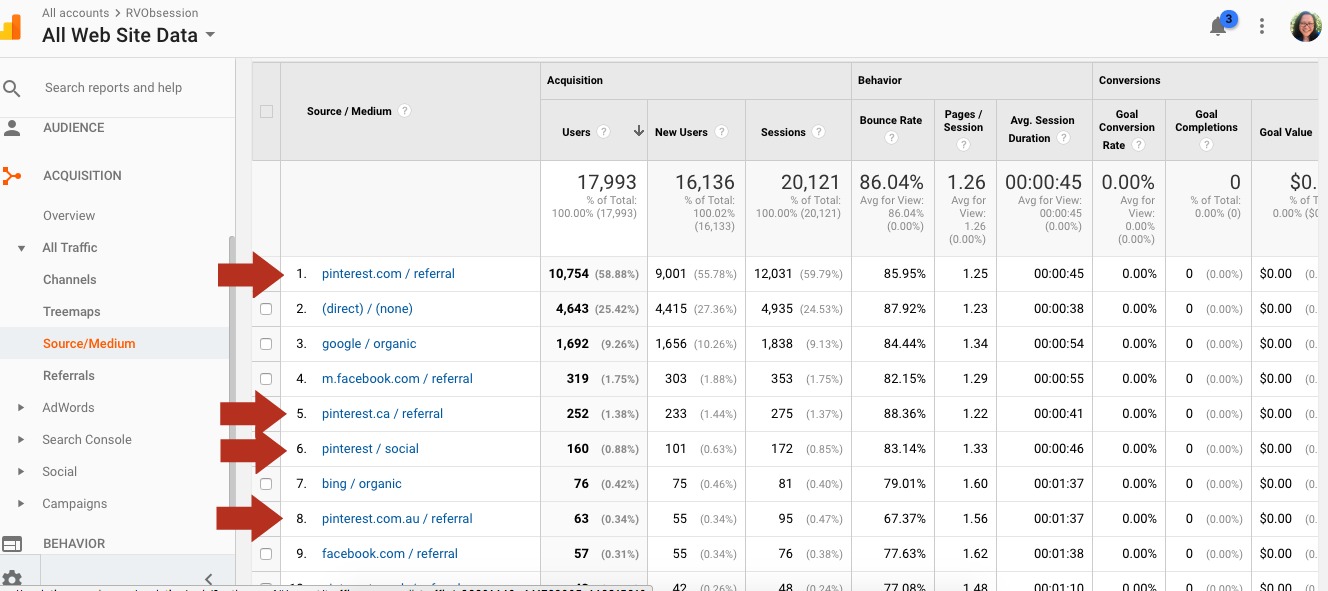Show help for Bounce Rate column
The width and height of the screenshot is (1328, 591).
coord(891,138)
